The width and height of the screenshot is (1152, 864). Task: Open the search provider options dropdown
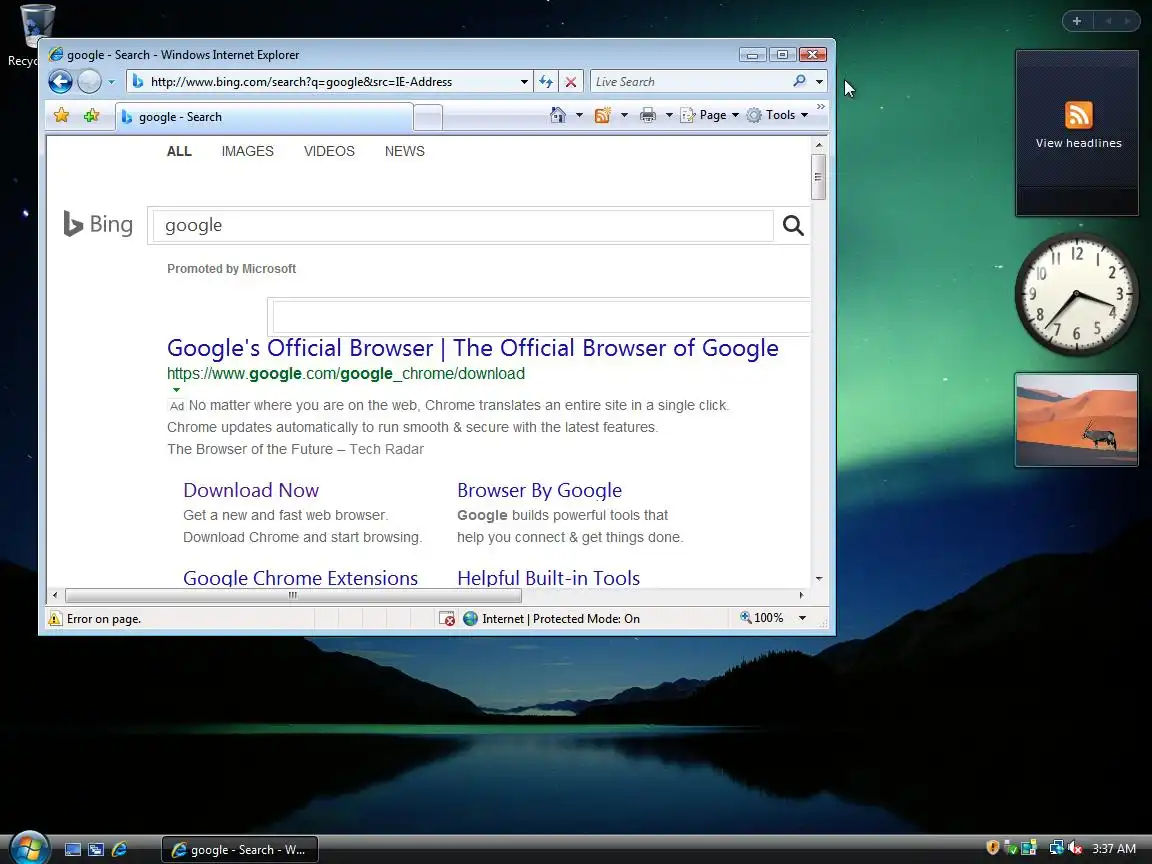point(819,82)
